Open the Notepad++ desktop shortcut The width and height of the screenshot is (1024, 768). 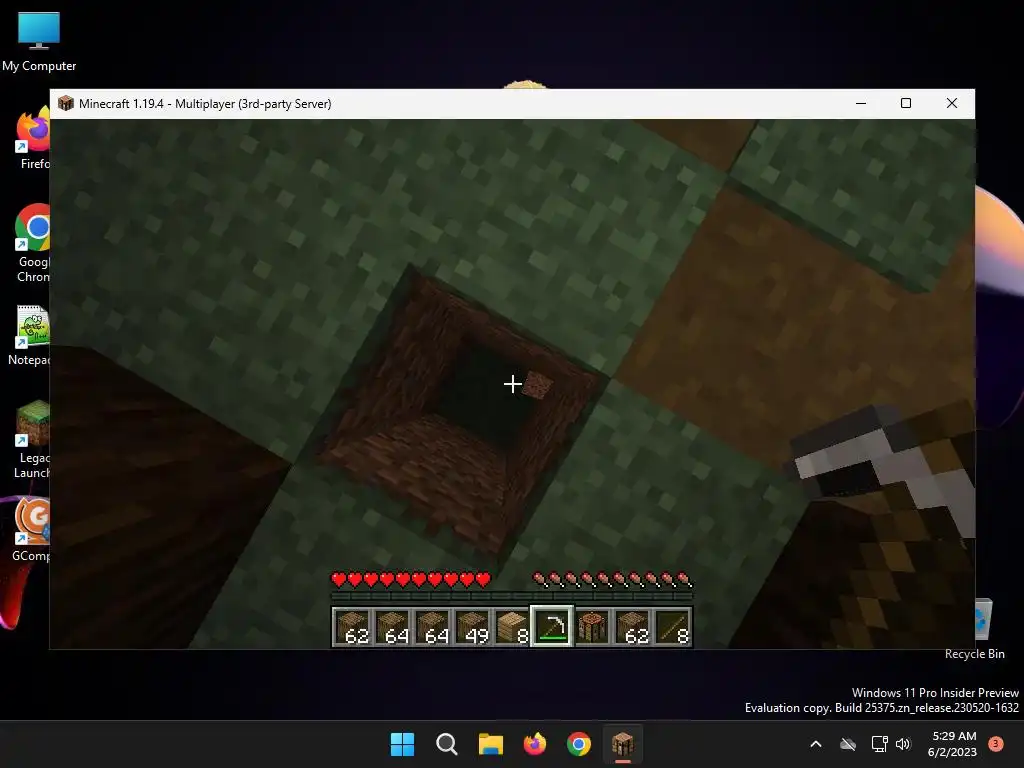31,336
